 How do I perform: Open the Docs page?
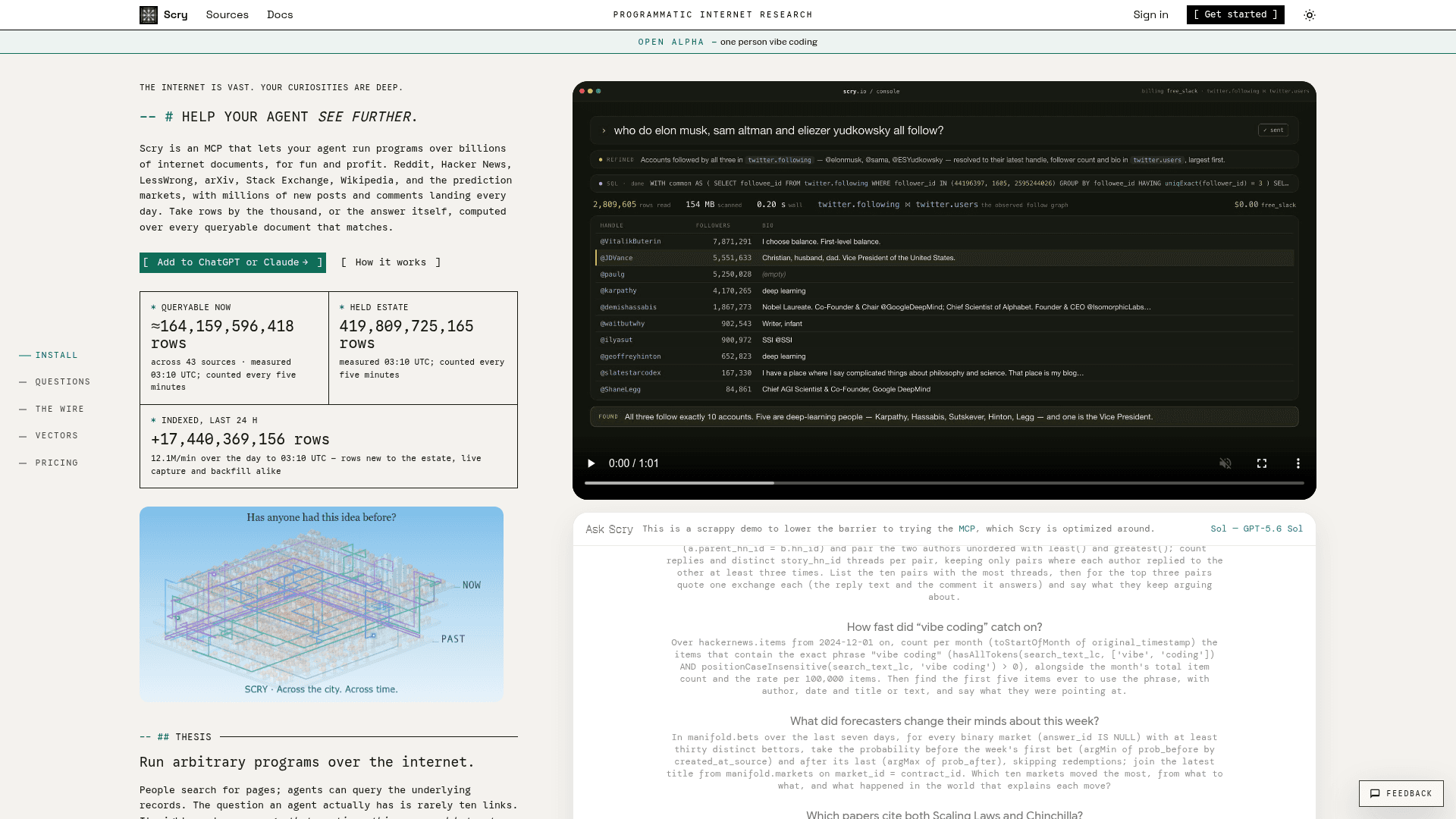[280, 15]
